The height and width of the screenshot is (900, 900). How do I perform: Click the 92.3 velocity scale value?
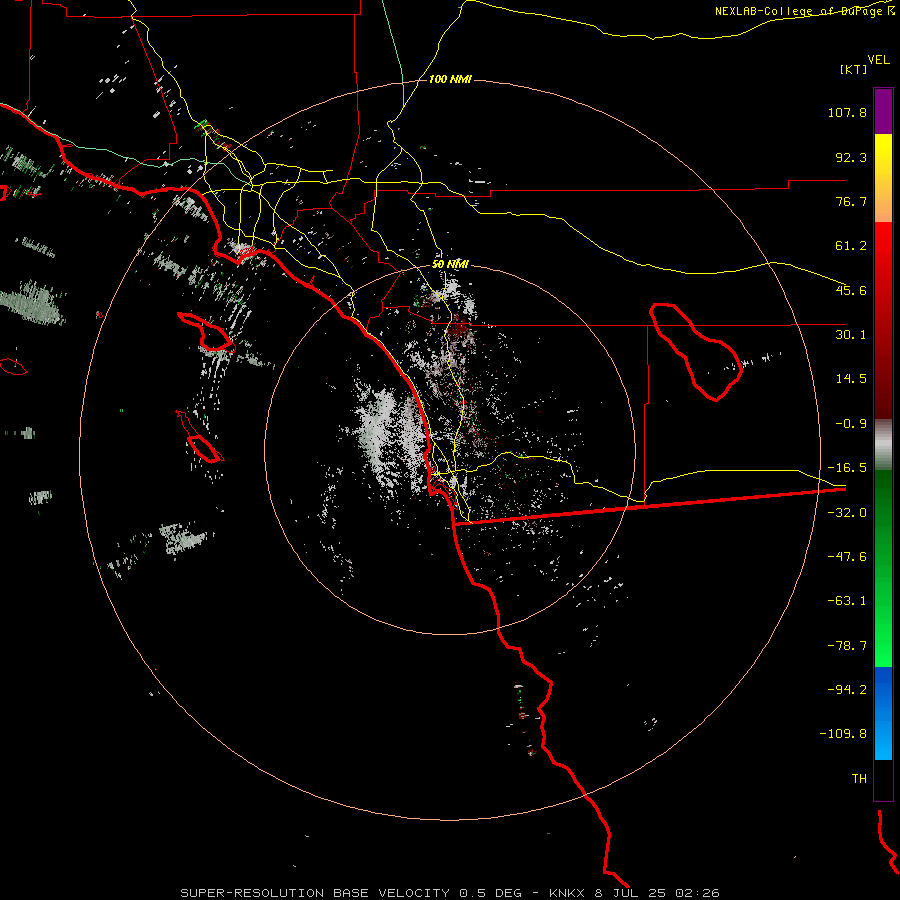[x=851, y=157]
